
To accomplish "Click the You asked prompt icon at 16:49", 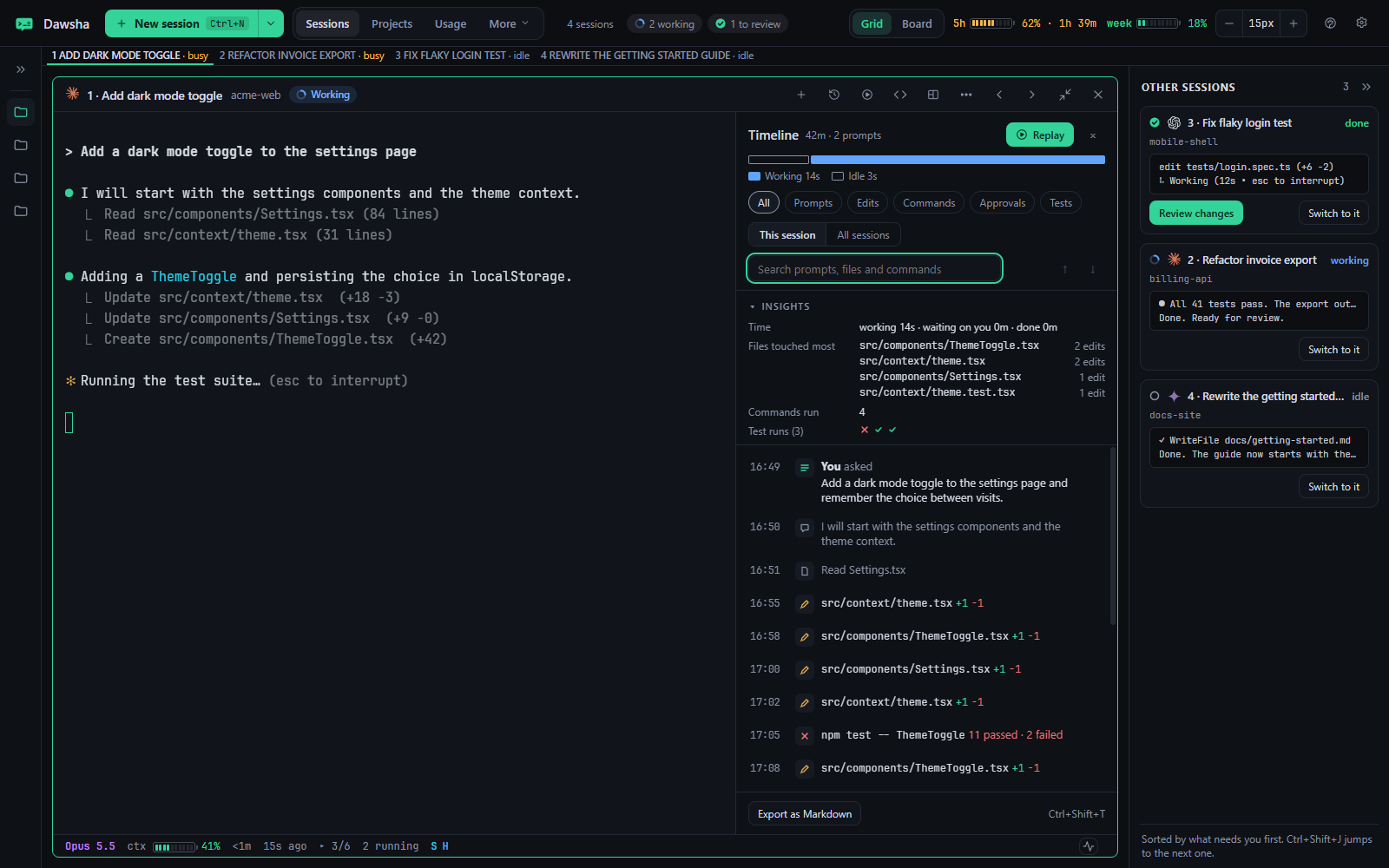I will (805, 467).
